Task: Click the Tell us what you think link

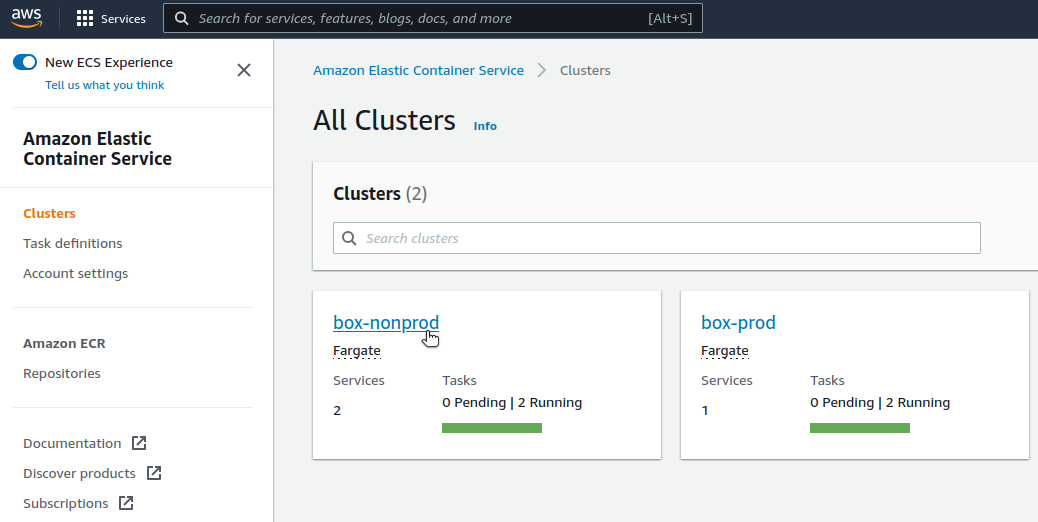Action: click(x=105, y=85)
